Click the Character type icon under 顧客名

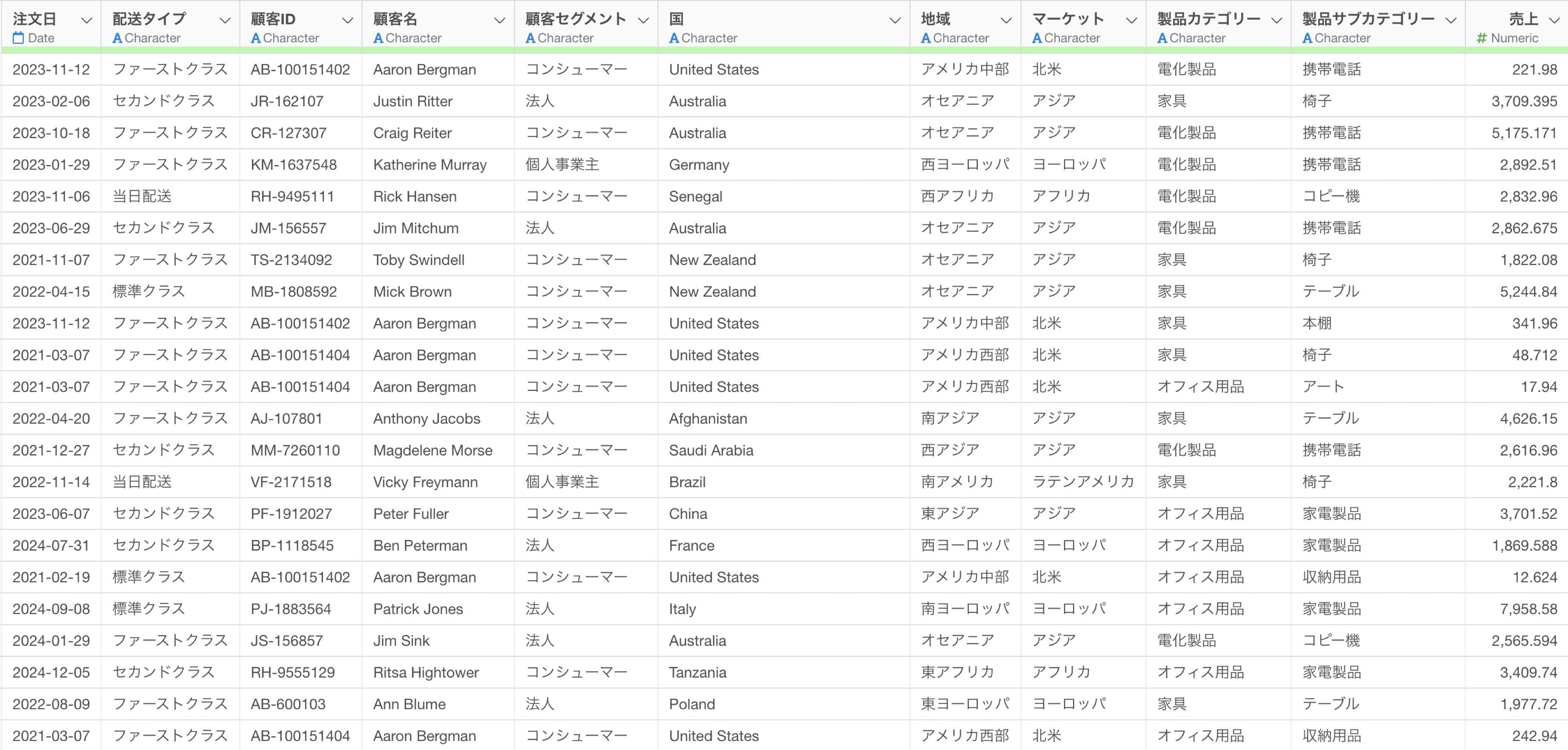point(378,38)
